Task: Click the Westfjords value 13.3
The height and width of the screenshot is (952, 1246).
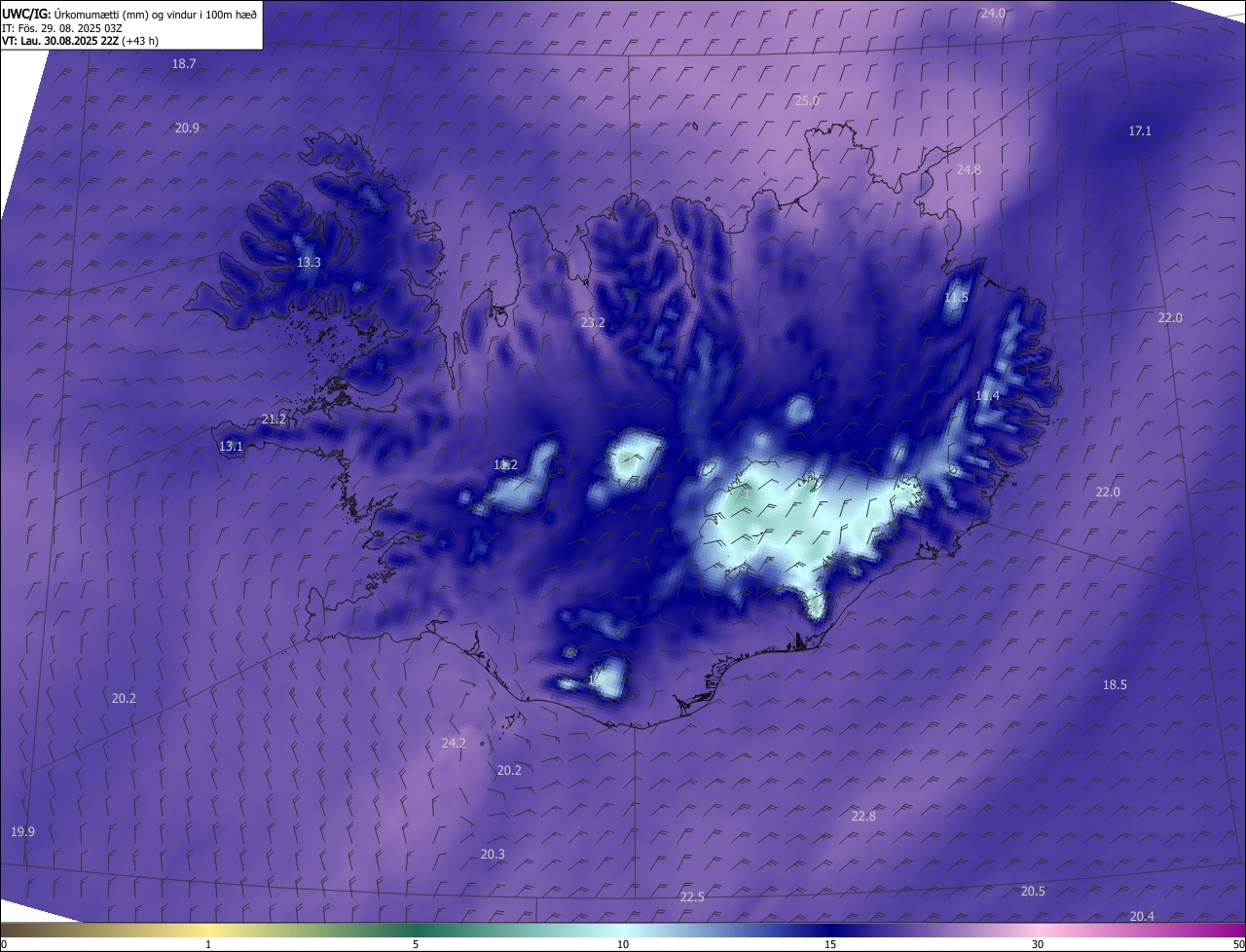Action: (x=309, y=262)
